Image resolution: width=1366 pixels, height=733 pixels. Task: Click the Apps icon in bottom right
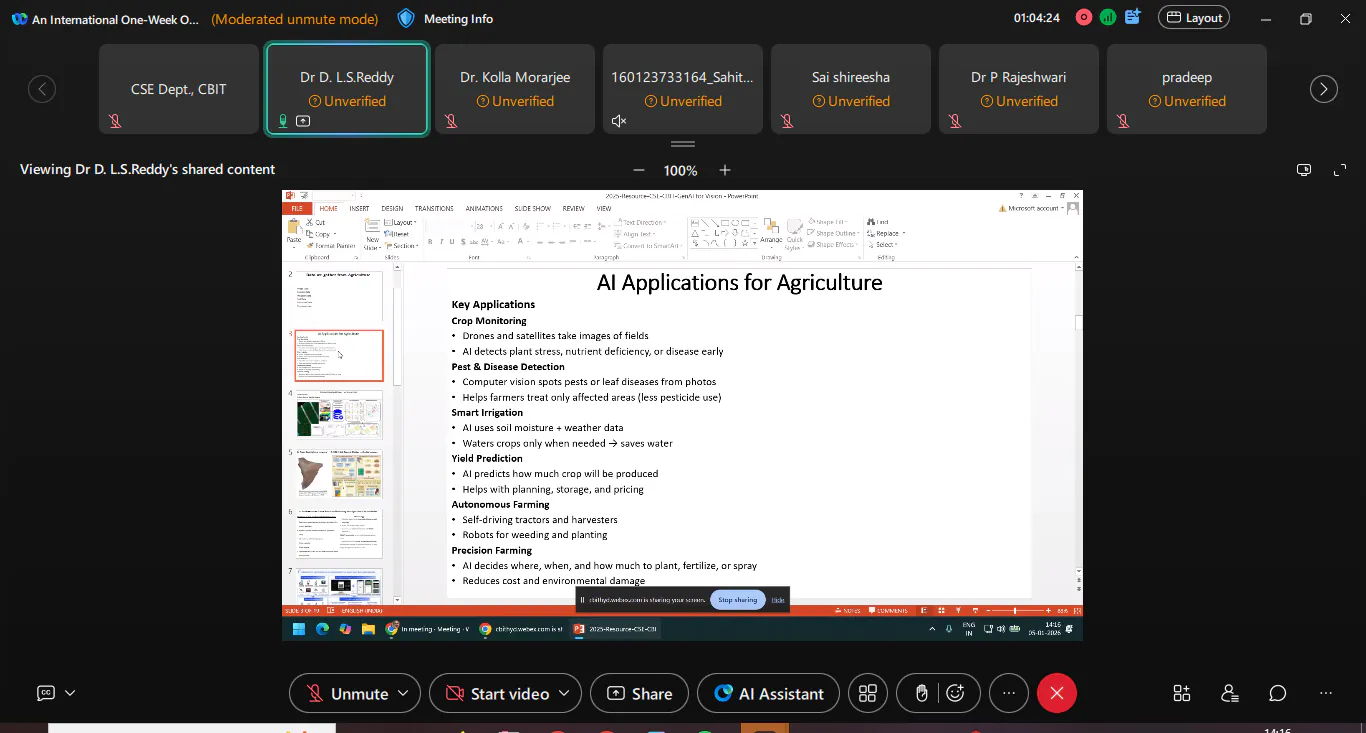pos(1182,693)
